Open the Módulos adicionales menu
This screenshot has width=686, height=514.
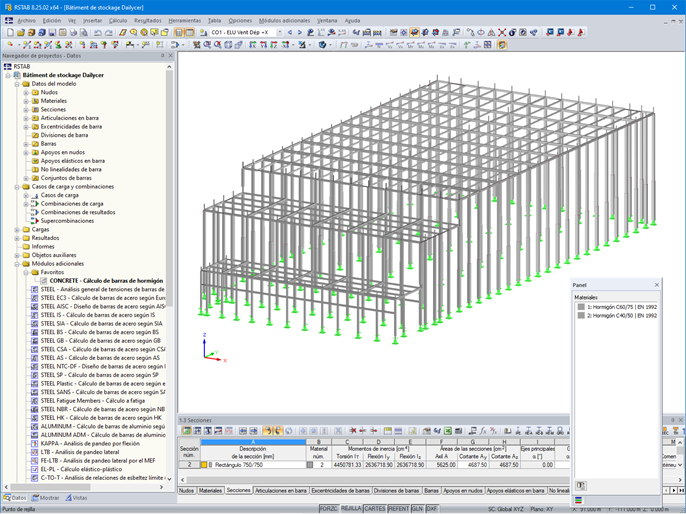coord(284,21)
